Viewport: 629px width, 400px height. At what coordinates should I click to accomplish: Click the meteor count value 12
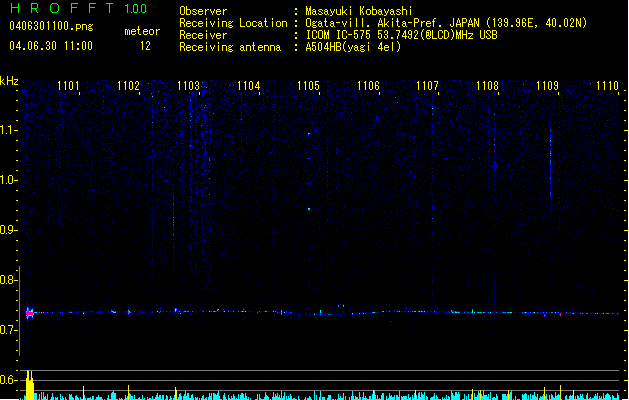click(145, 46)
